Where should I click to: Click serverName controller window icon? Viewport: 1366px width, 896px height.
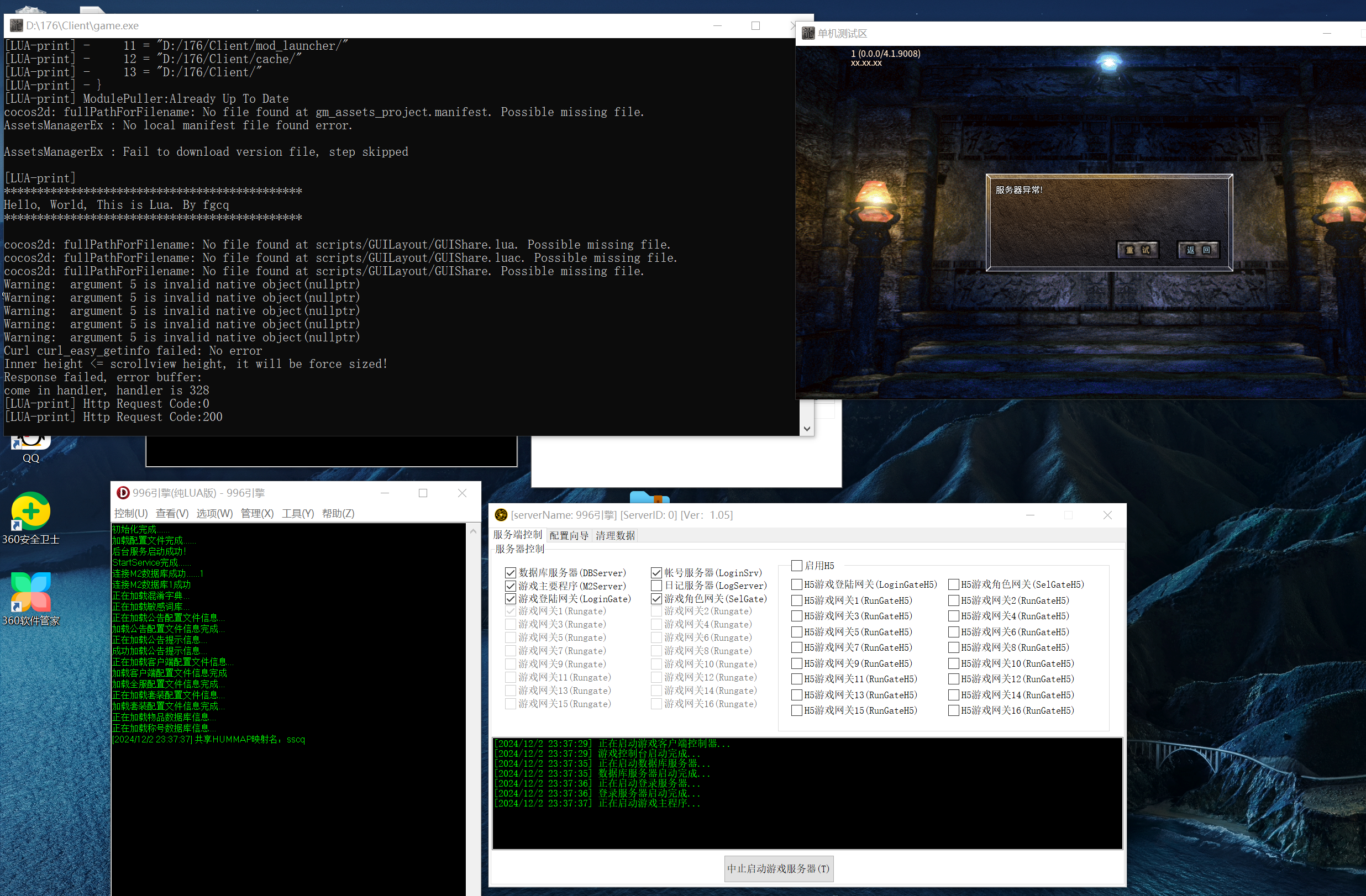[x=501, y=514]
